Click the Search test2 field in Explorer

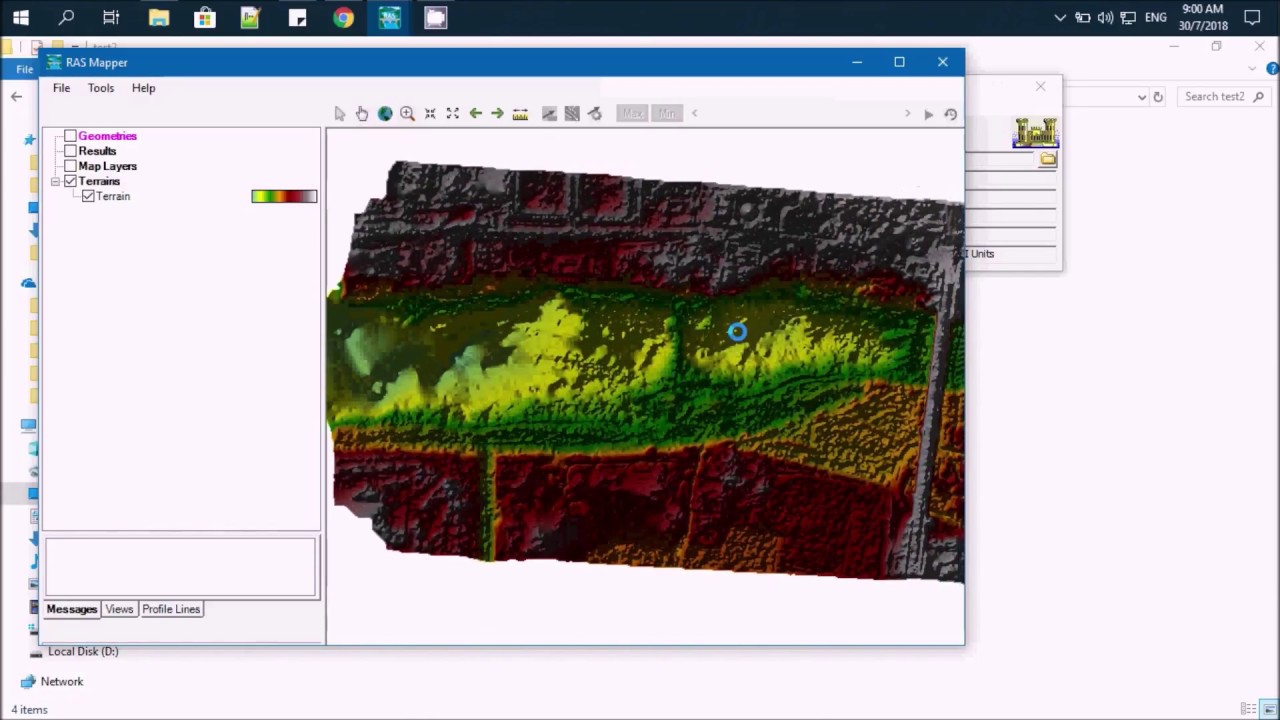click(x=1226, y=97)
